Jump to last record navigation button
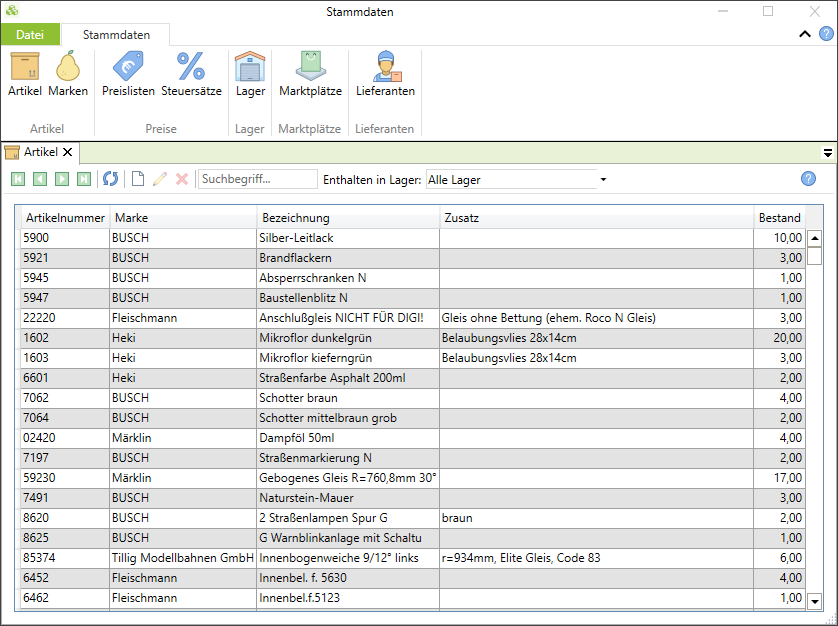Screen dimensions: 838x626 84,179
